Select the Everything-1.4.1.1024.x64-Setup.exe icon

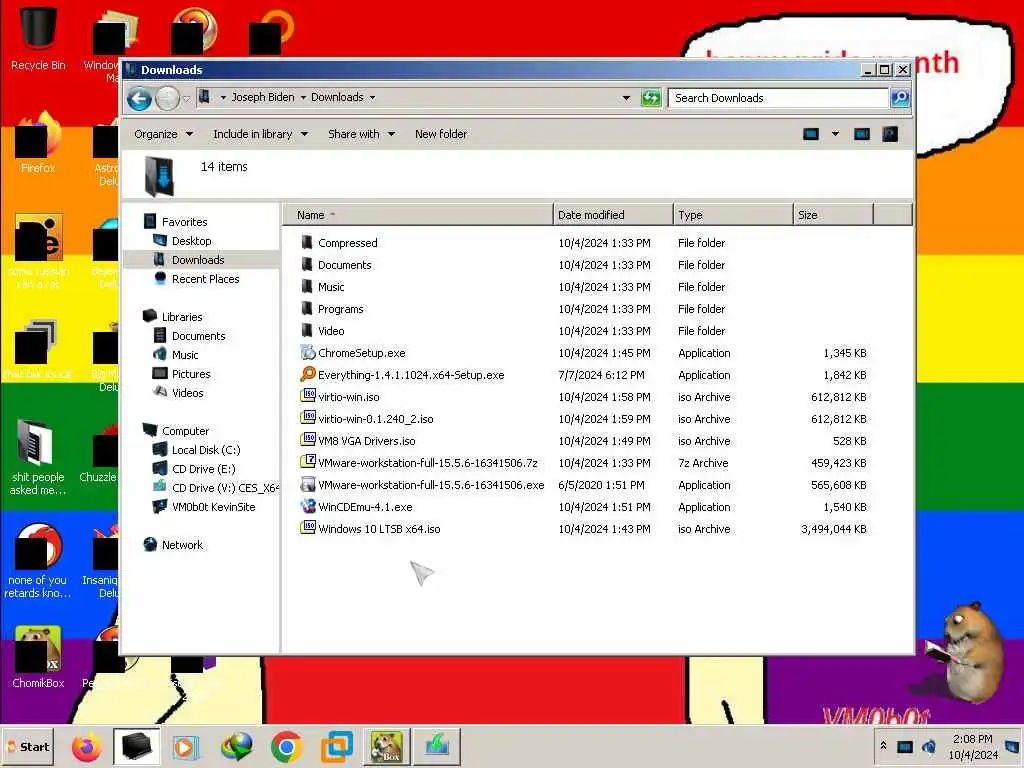click(x=308, y=375)
